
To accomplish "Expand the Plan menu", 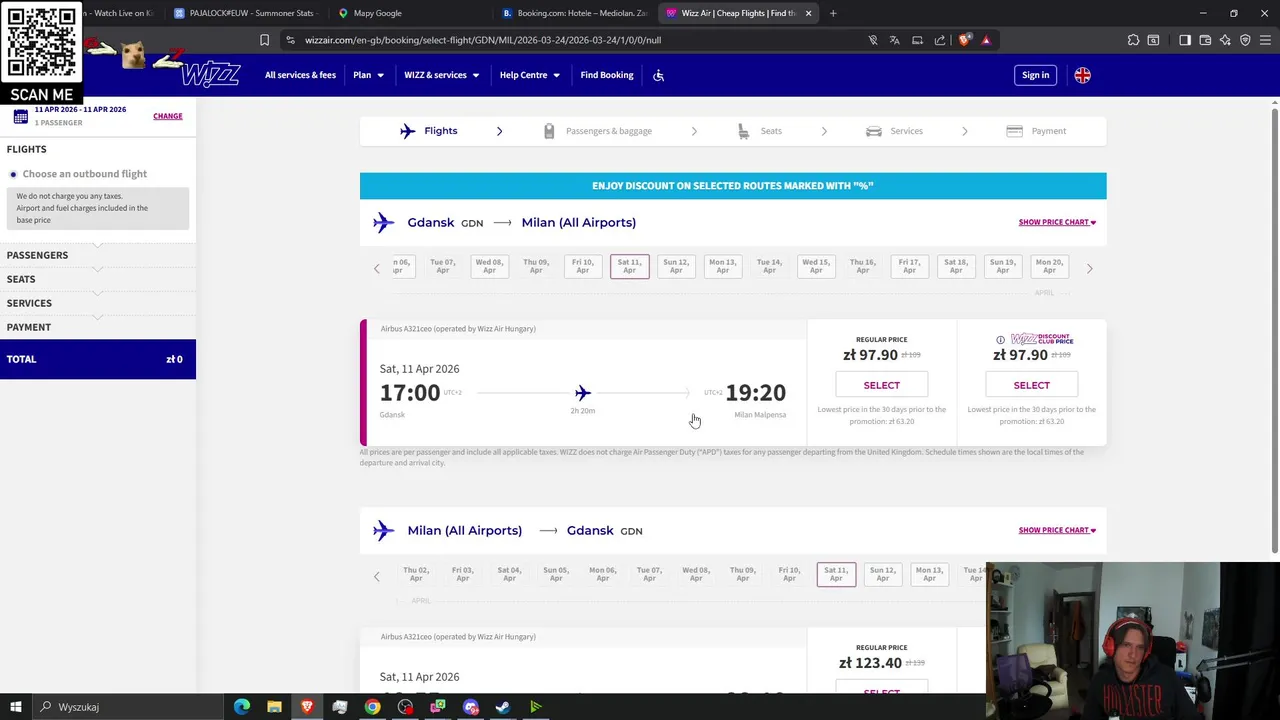I will pyautogui.click(x=368, y=75).
